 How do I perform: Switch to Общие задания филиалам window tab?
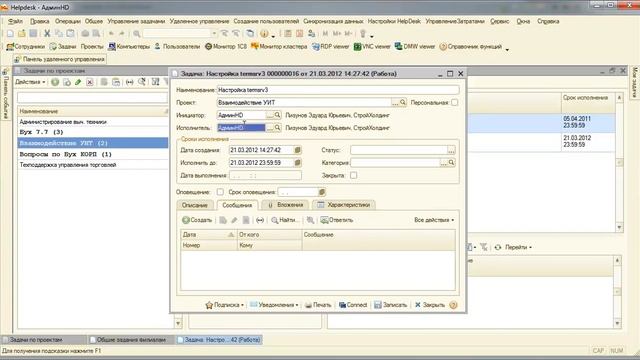131,340
